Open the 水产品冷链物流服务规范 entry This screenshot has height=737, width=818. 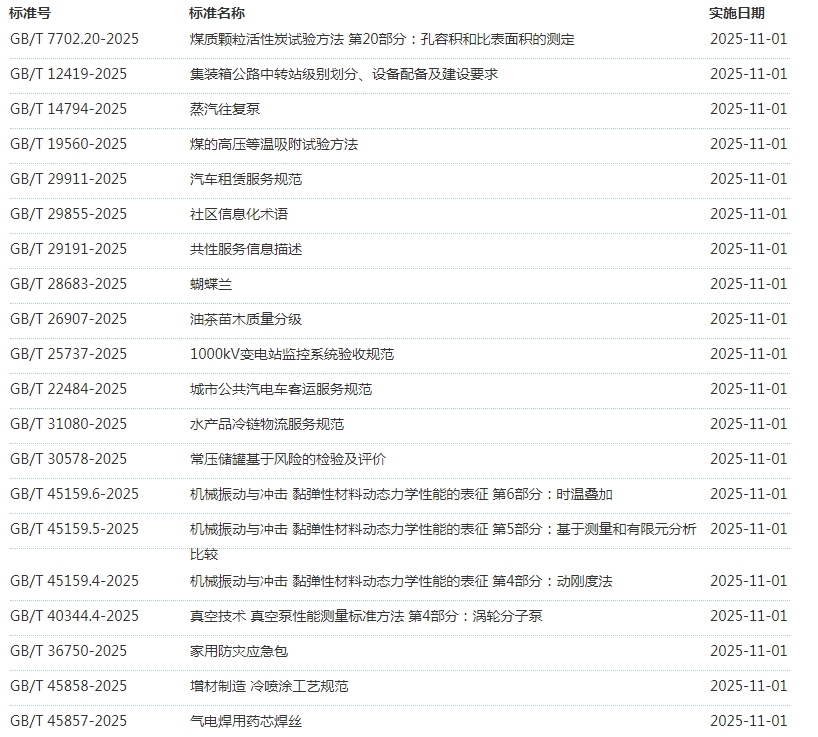(x=266, y=424)
